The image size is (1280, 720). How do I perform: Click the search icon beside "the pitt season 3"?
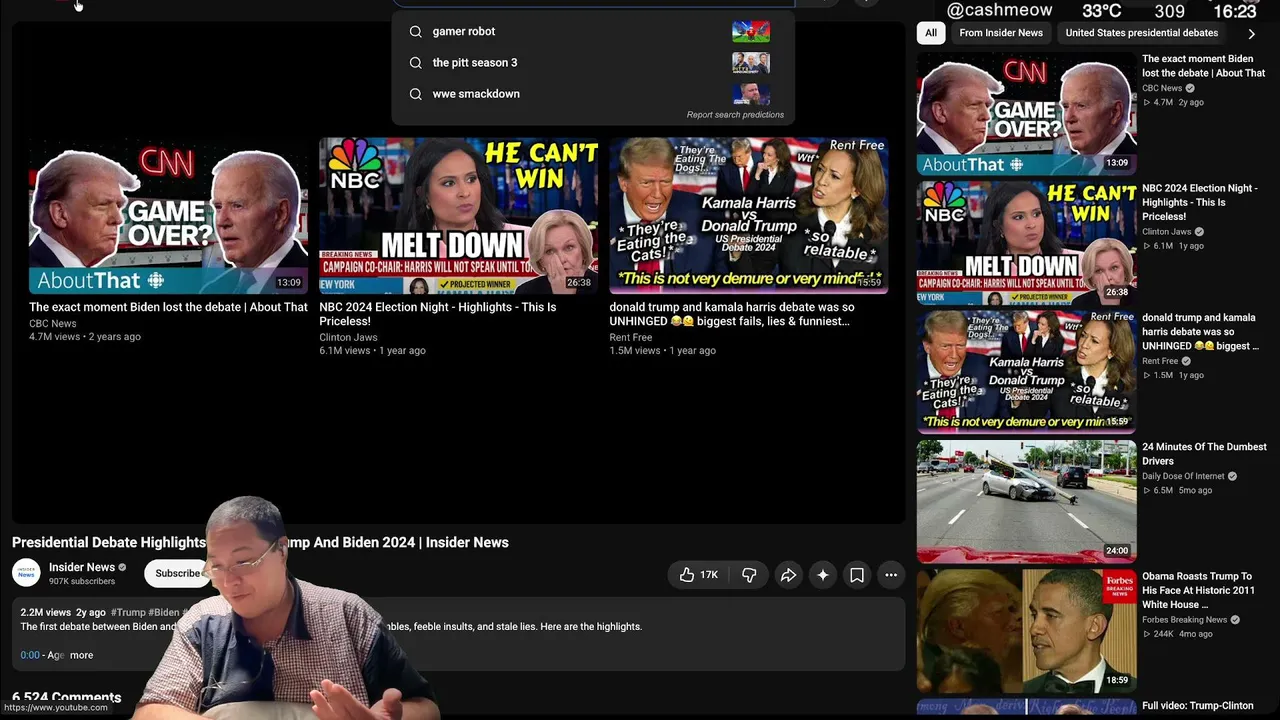416,63
